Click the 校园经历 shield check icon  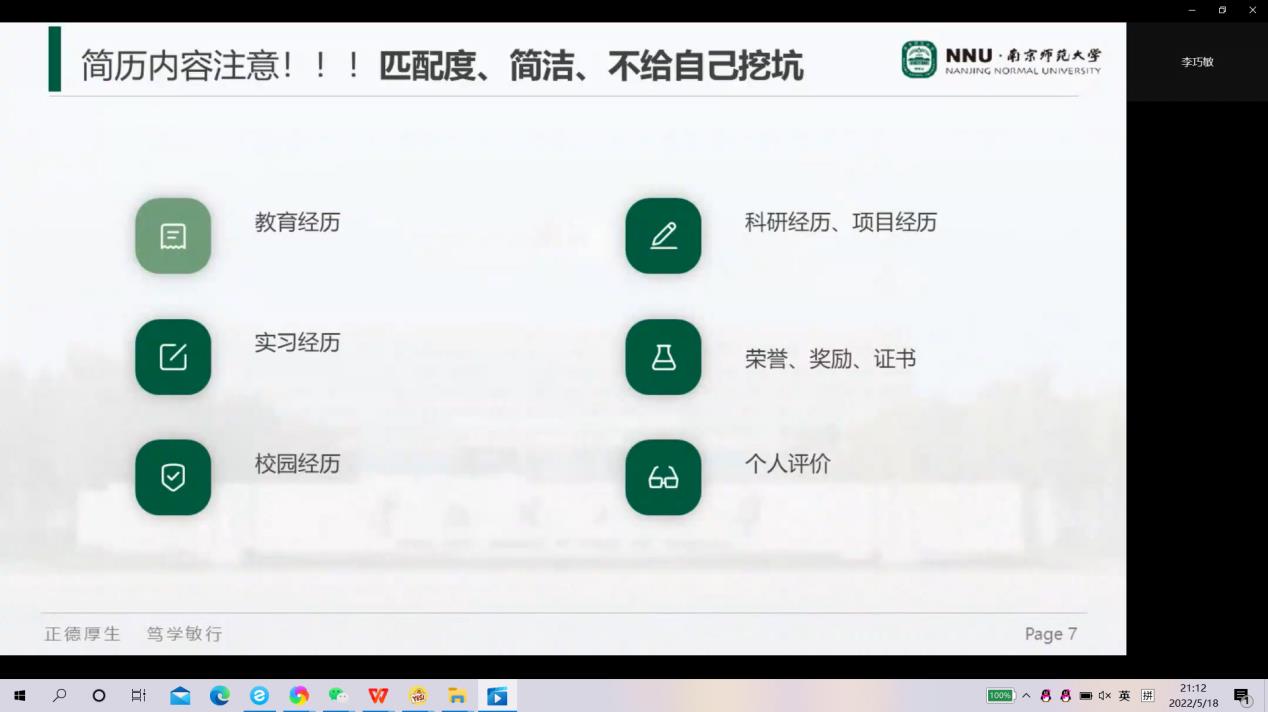pyautogui.click(x=173, y=478)
